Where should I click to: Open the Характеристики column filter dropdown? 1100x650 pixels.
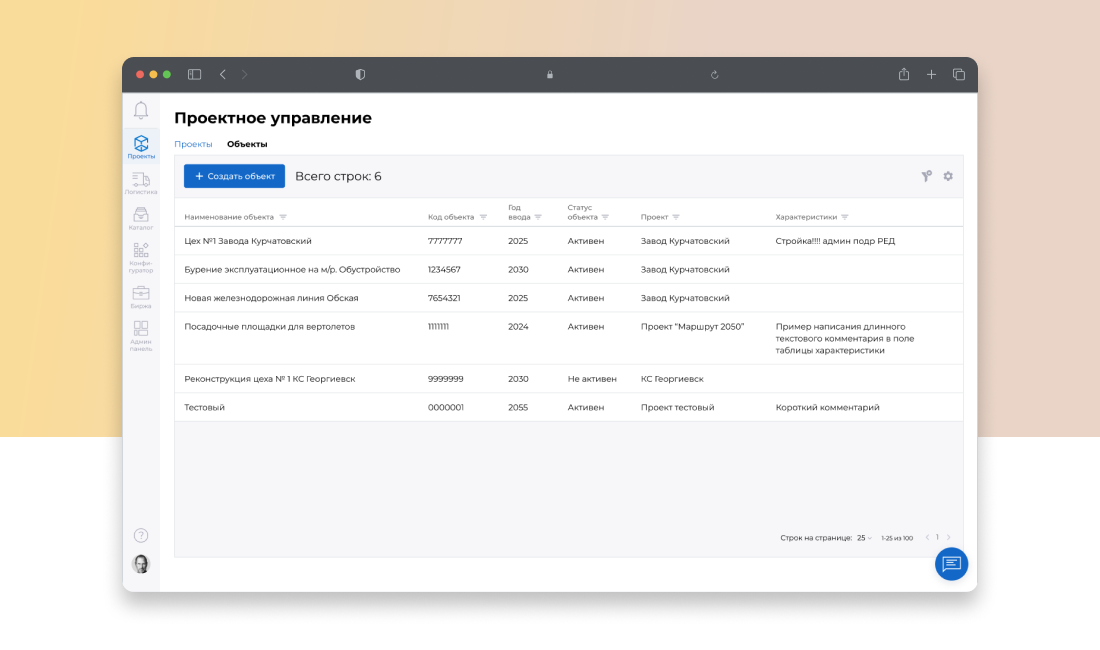(845, 215)
